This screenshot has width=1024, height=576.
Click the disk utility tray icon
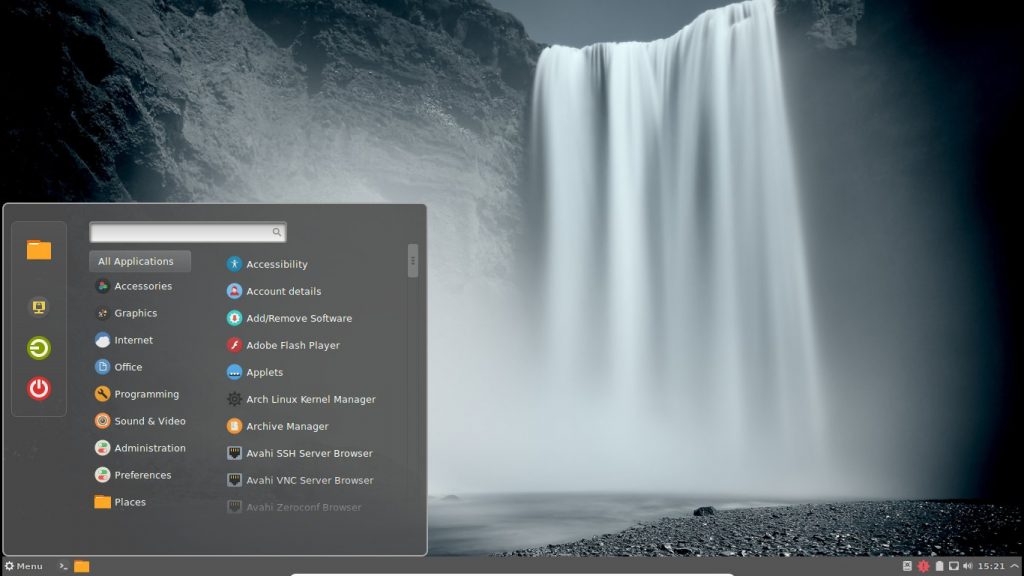click(x=907, y=566)
